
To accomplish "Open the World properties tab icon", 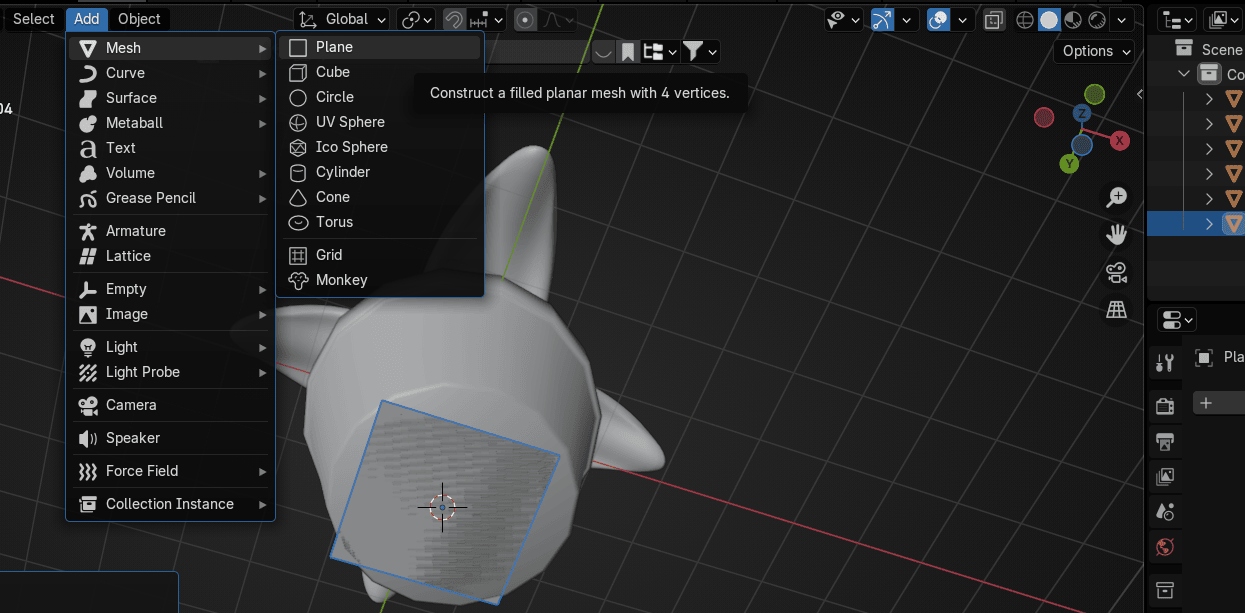I will (x=1164, y=547).
